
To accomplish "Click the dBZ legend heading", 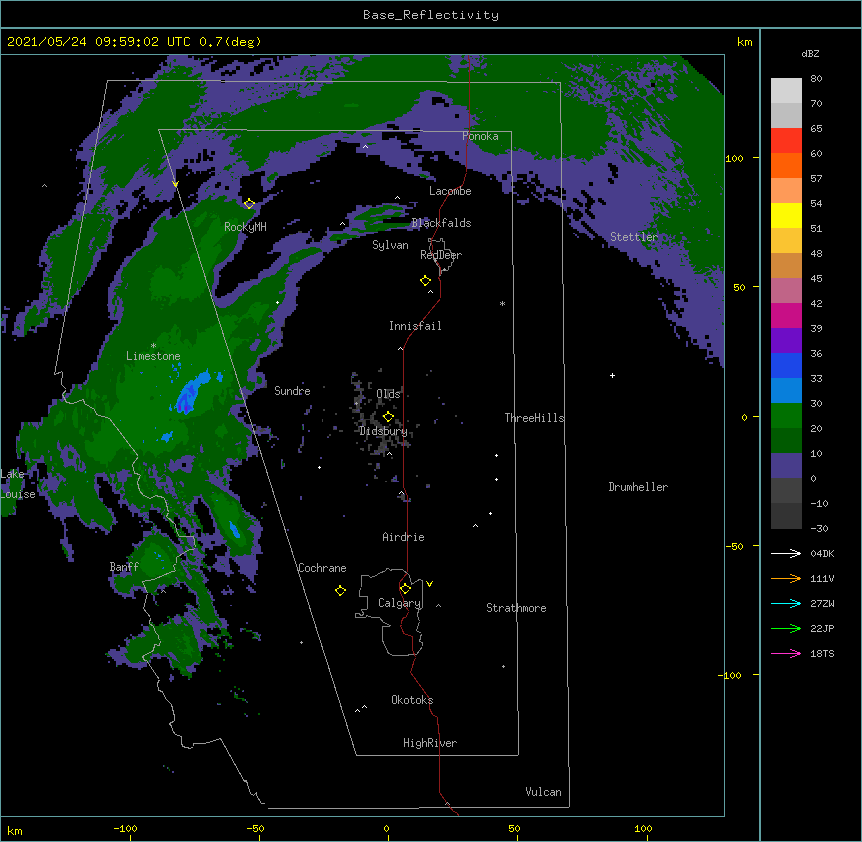I will pos(810,53).
